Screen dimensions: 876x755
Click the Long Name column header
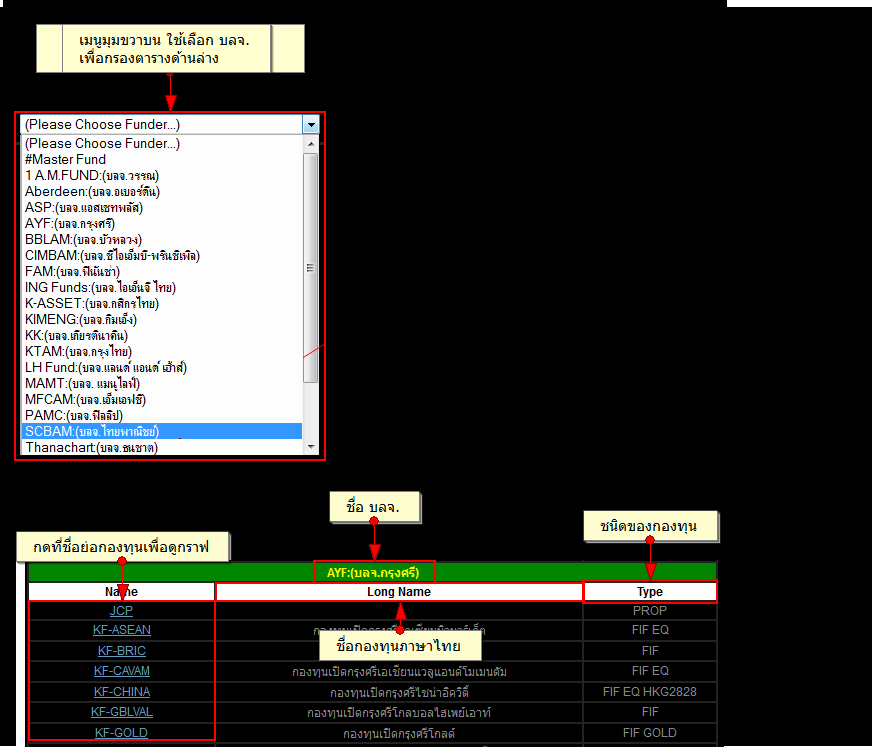point(399,592)
